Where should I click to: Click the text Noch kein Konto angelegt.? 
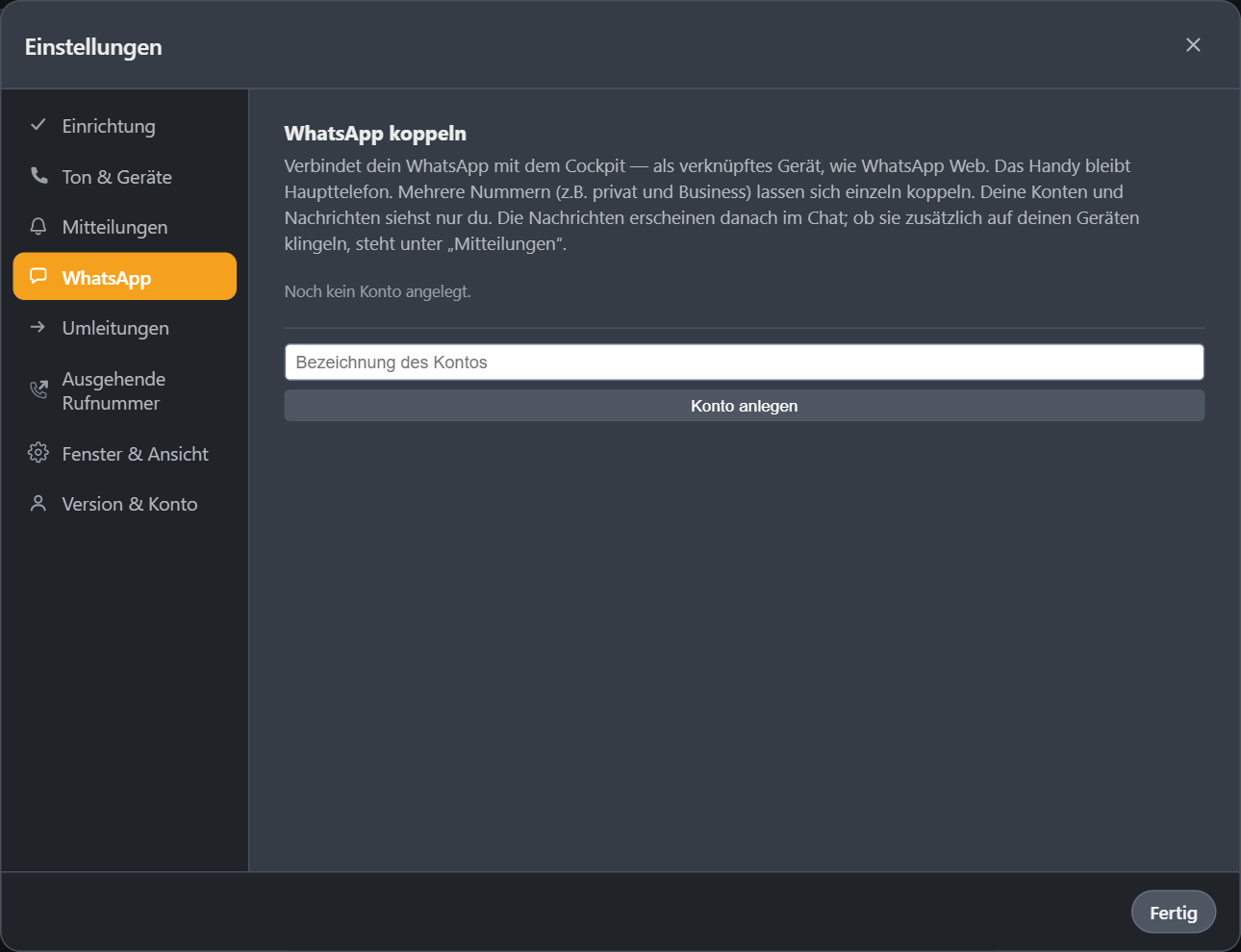tap(378, 291)
